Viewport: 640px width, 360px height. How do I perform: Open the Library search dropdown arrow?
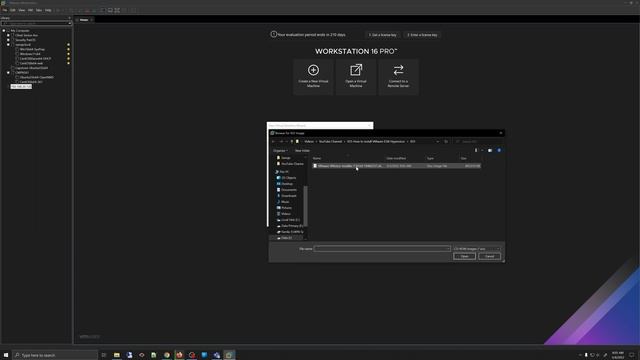69,23
